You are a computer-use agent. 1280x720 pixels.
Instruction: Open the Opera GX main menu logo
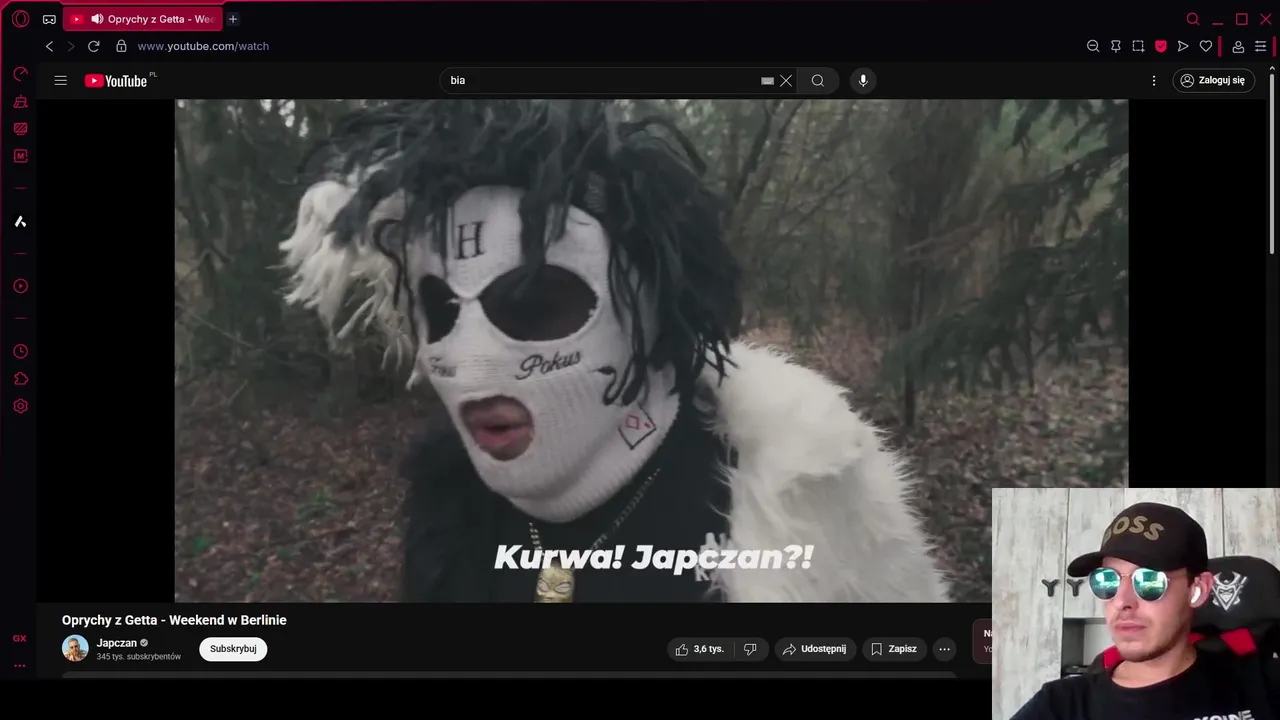[x=20, y=19]
